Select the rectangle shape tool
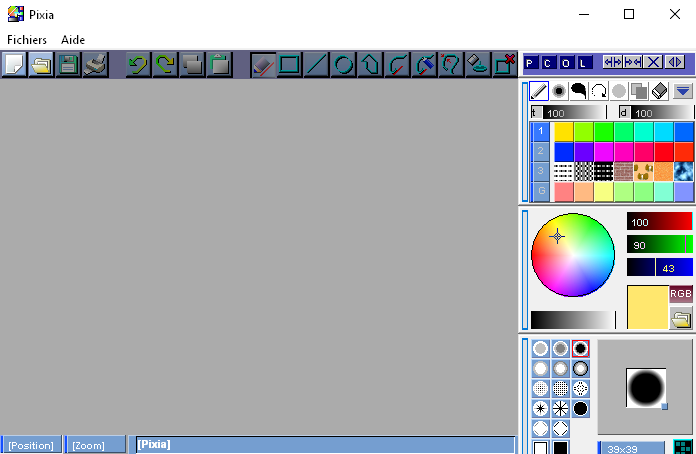The width and height of the screenshot is (696, 454). click(x=289, y=65)
